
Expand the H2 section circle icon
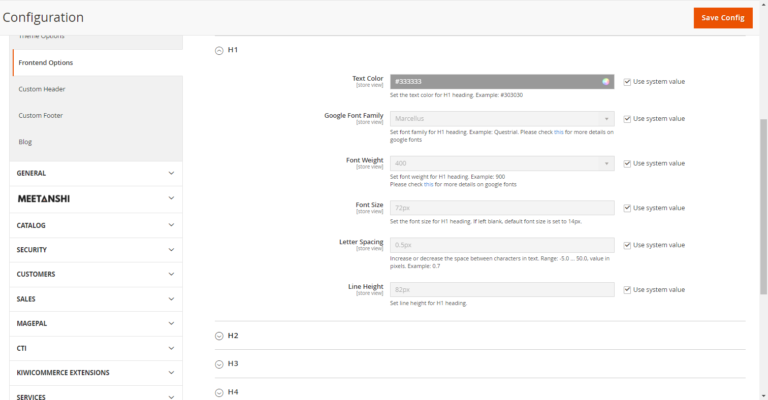pos(219,336)
